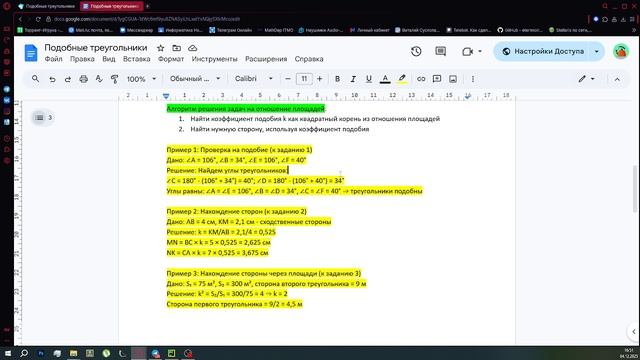Open the Формат menu
The height and width of the screenshot is (360, 640).
tap(171, 59)
